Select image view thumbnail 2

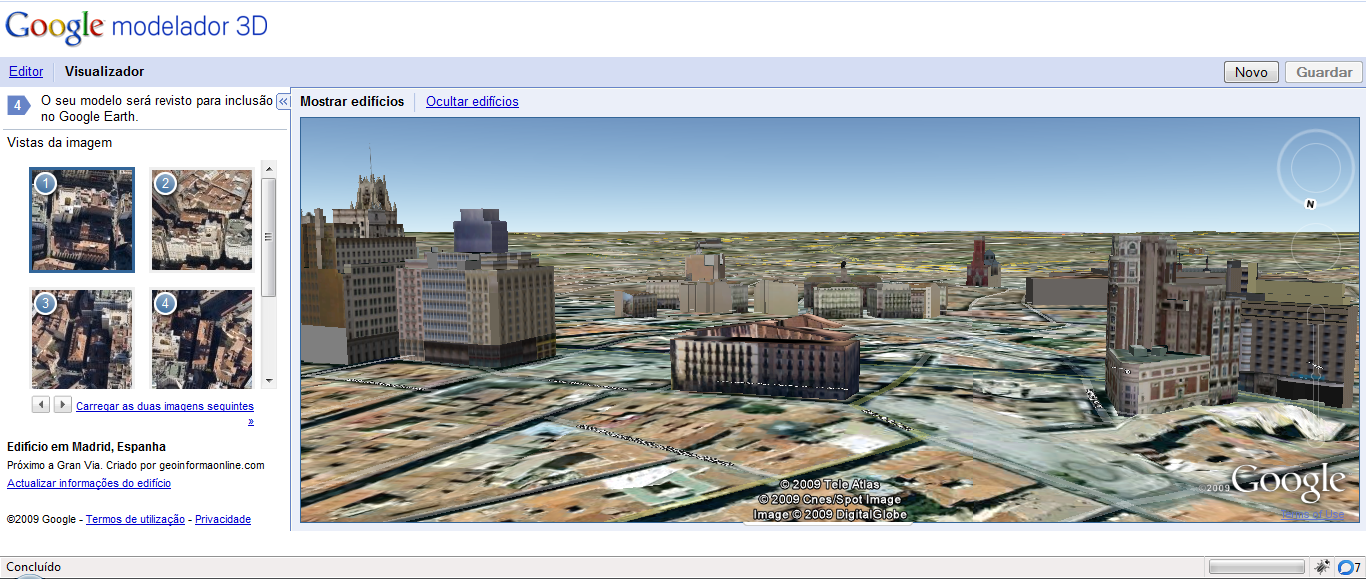(201, 220)
